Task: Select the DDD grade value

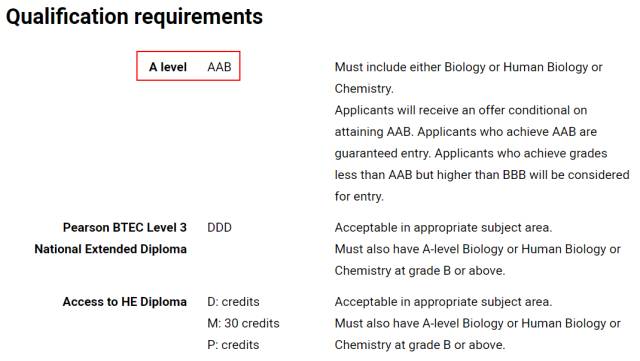Action: 219,227
